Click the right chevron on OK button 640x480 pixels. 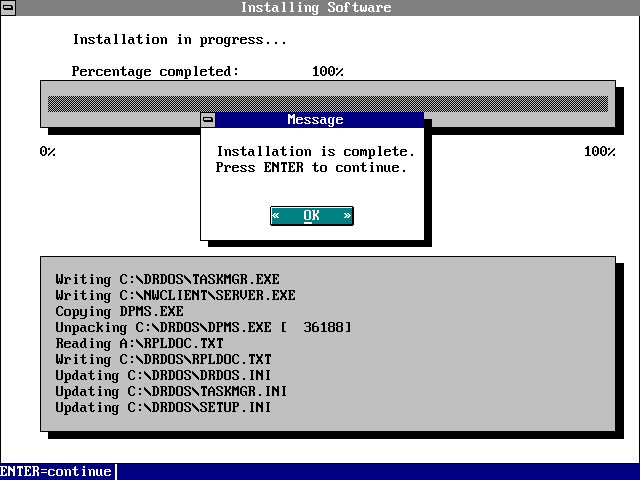point(347,216)
